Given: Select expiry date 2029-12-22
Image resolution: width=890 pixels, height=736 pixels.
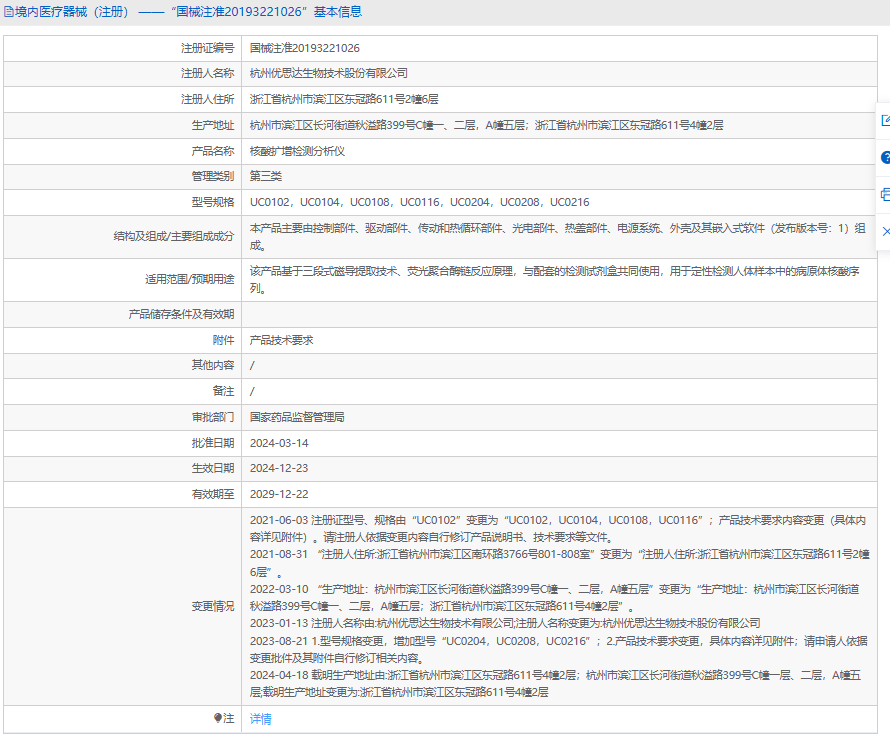Looking at the screenshot, I should point(279,494).
